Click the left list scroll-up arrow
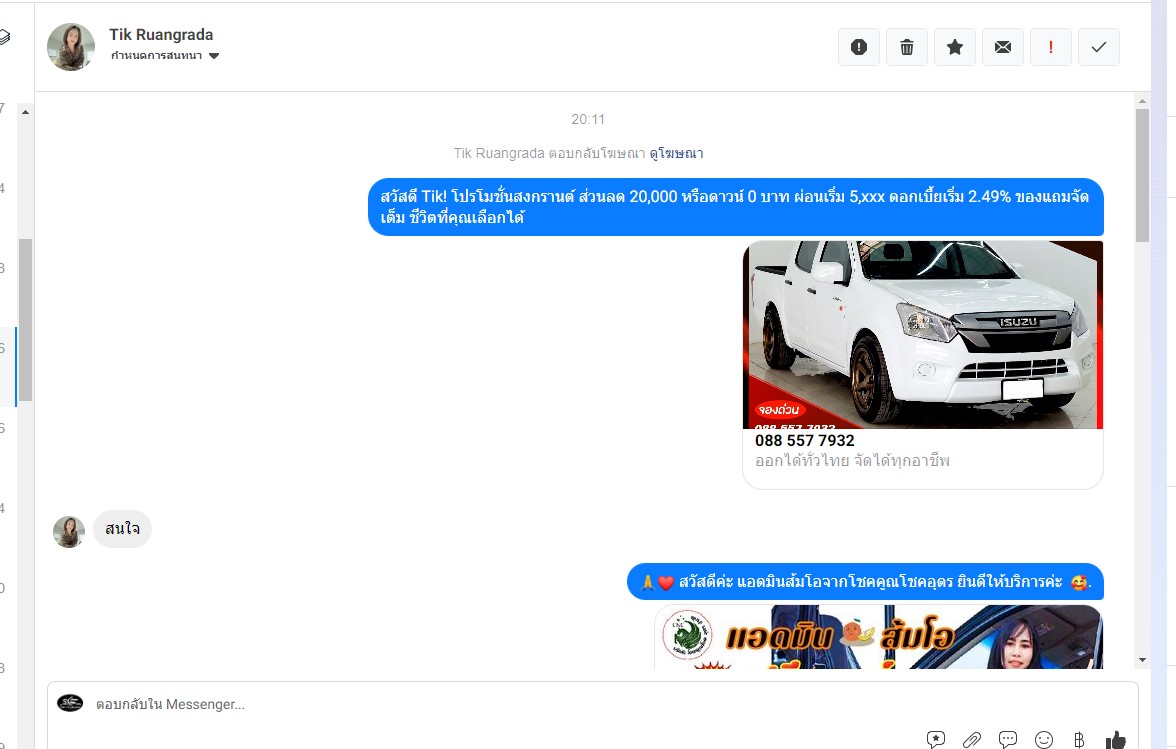Viewport: 1176px width, 749px height. tap(25, 111)
